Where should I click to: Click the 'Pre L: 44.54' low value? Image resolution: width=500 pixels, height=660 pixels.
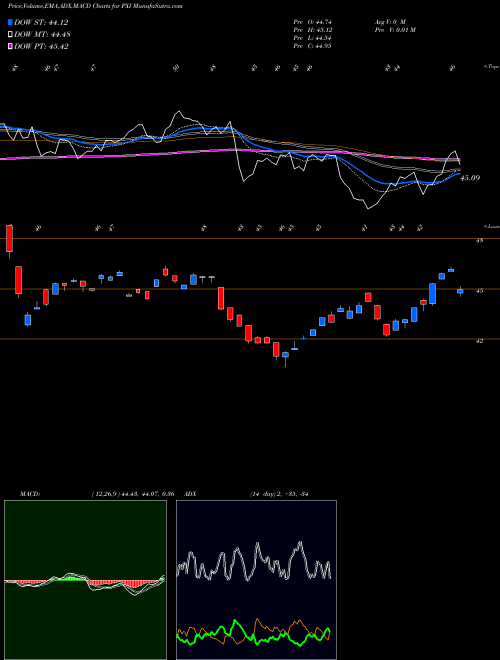click(312, 38)
